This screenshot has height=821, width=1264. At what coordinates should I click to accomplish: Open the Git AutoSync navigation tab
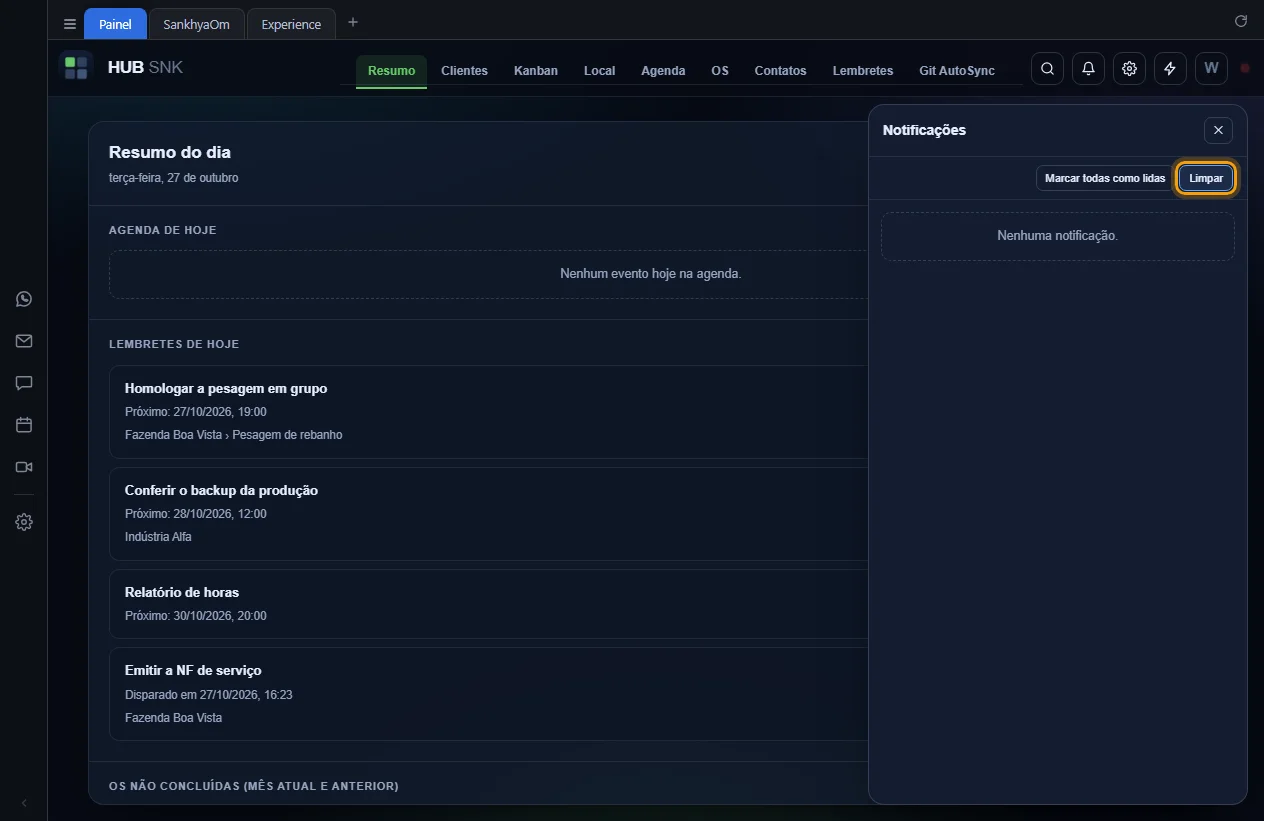coord(957,71)
